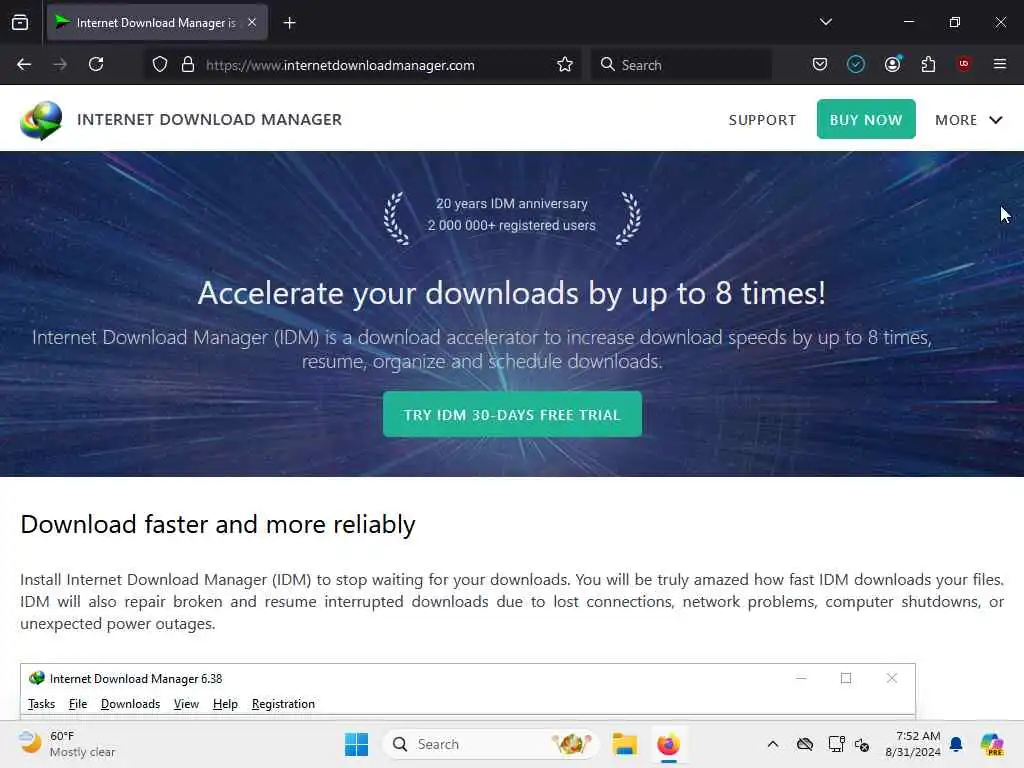Click the display network tray icon
This screenshot has height=768, width=1024.
click(836, 744)
